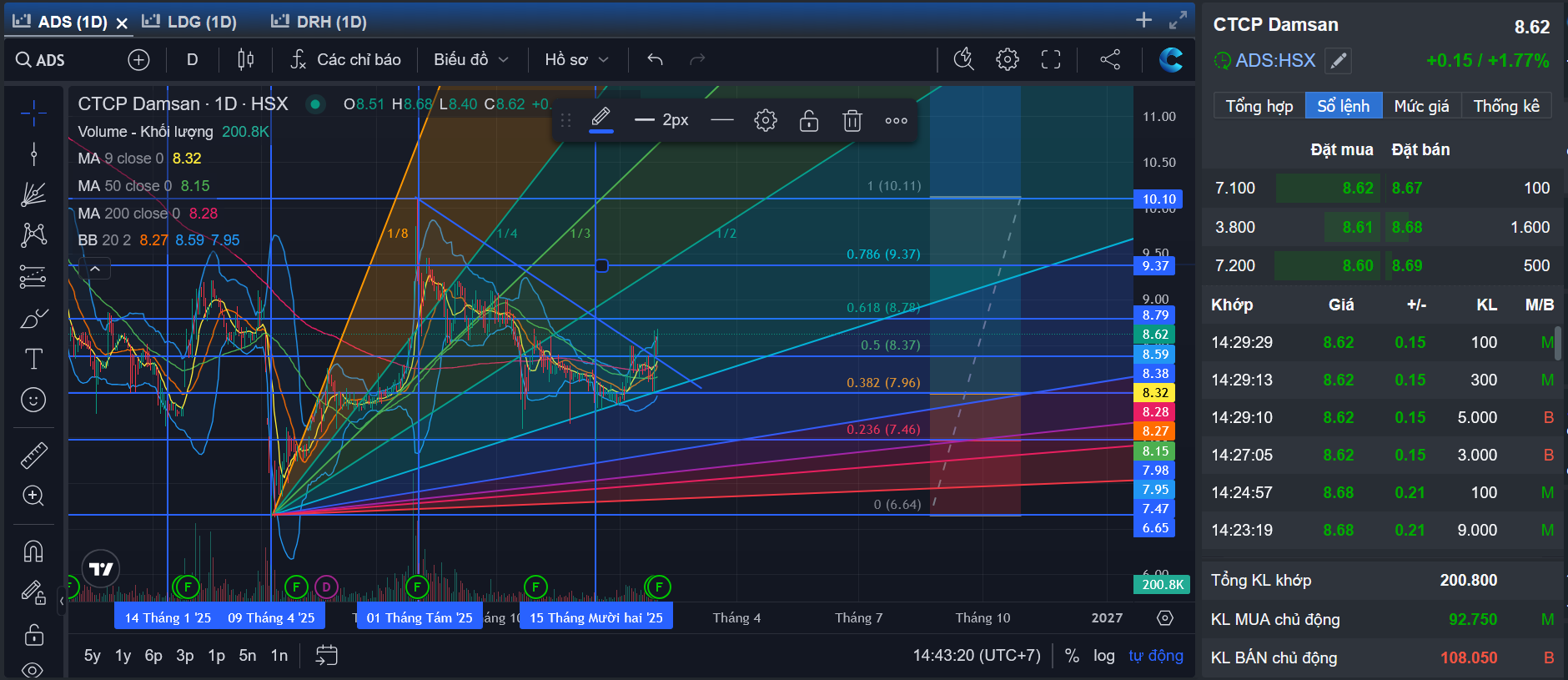
Task: Open the pattern drawing tools
Action: pyautogui.click(x=33, y=234)
